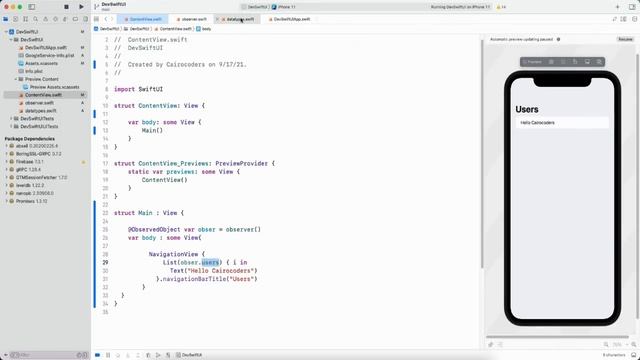Toggle the navigator sidebar visibility
640x360 pixels.
(x=31, y=7)
